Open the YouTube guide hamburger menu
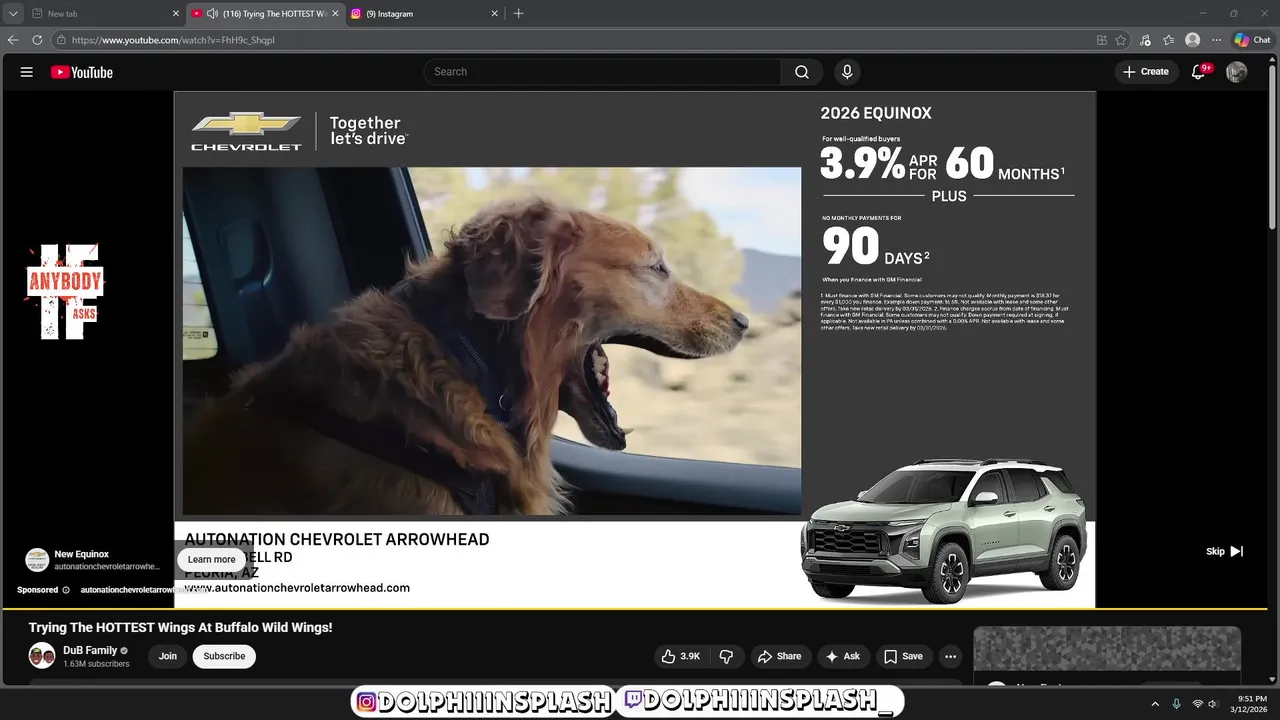The image size is (1280, 720). pyautogui.click(x=27, y=72)
